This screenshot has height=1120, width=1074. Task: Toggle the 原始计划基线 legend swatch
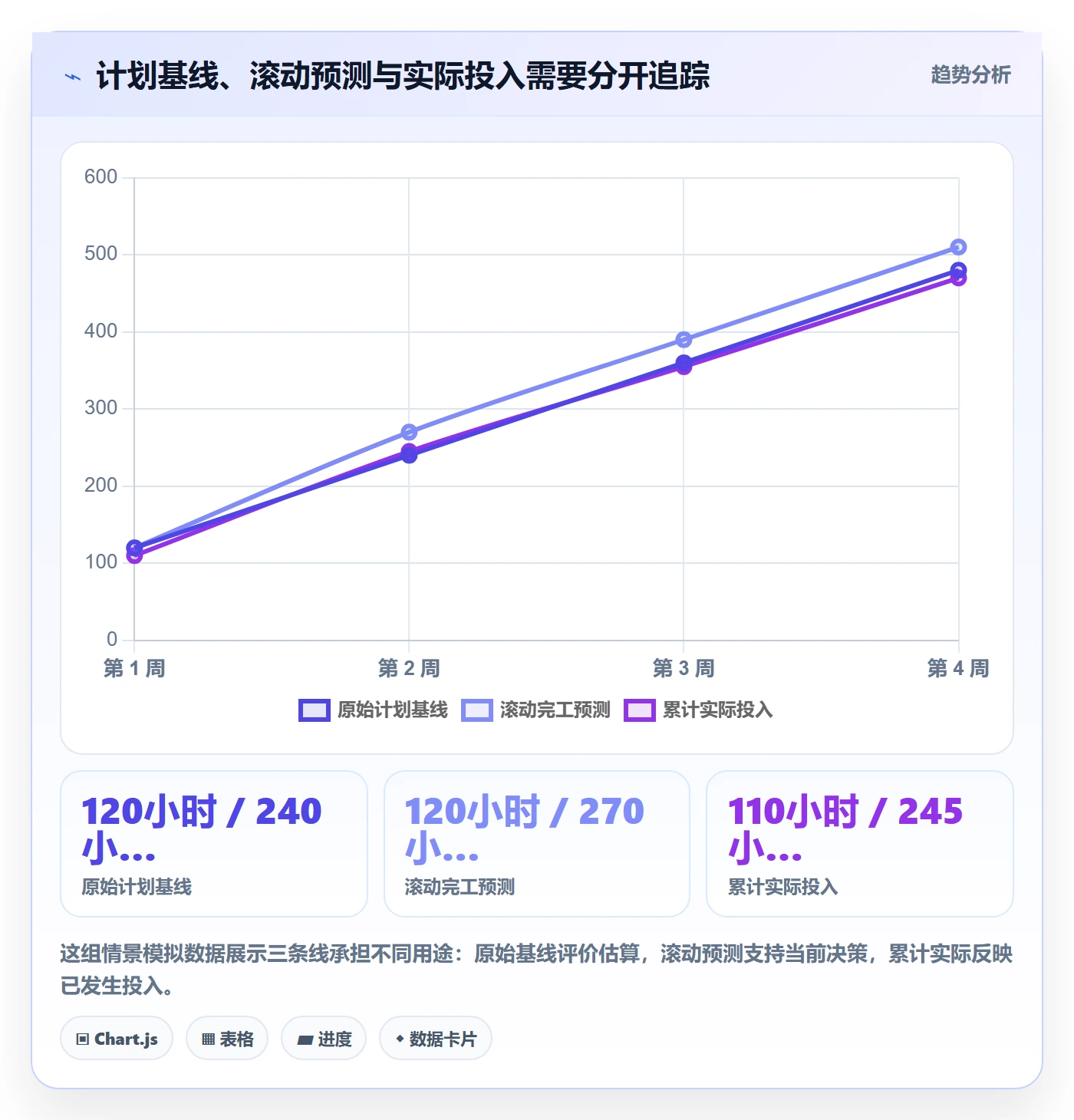[315, 710]
